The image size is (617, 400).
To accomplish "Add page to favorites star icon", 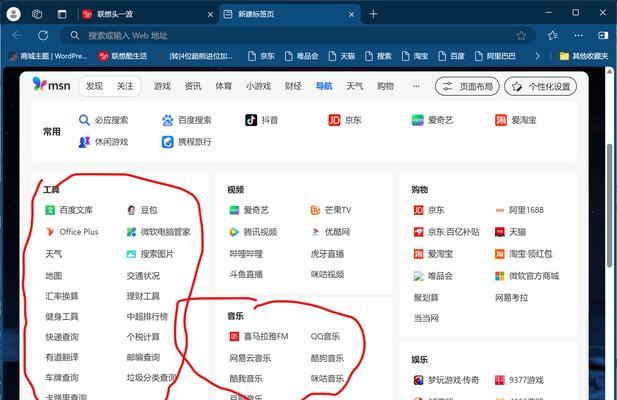I will click(521, 35).
